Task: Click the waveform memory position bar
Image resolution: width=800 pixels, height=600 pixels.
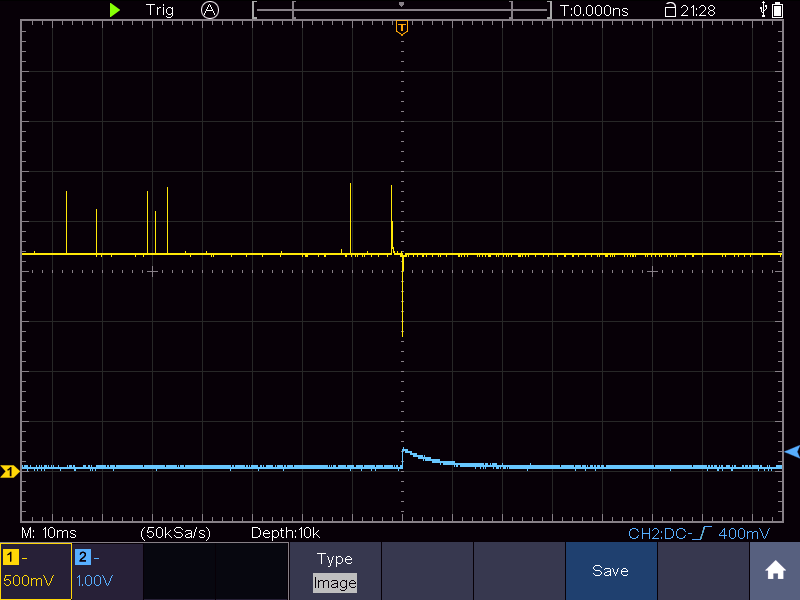Action: click(401, 10)
